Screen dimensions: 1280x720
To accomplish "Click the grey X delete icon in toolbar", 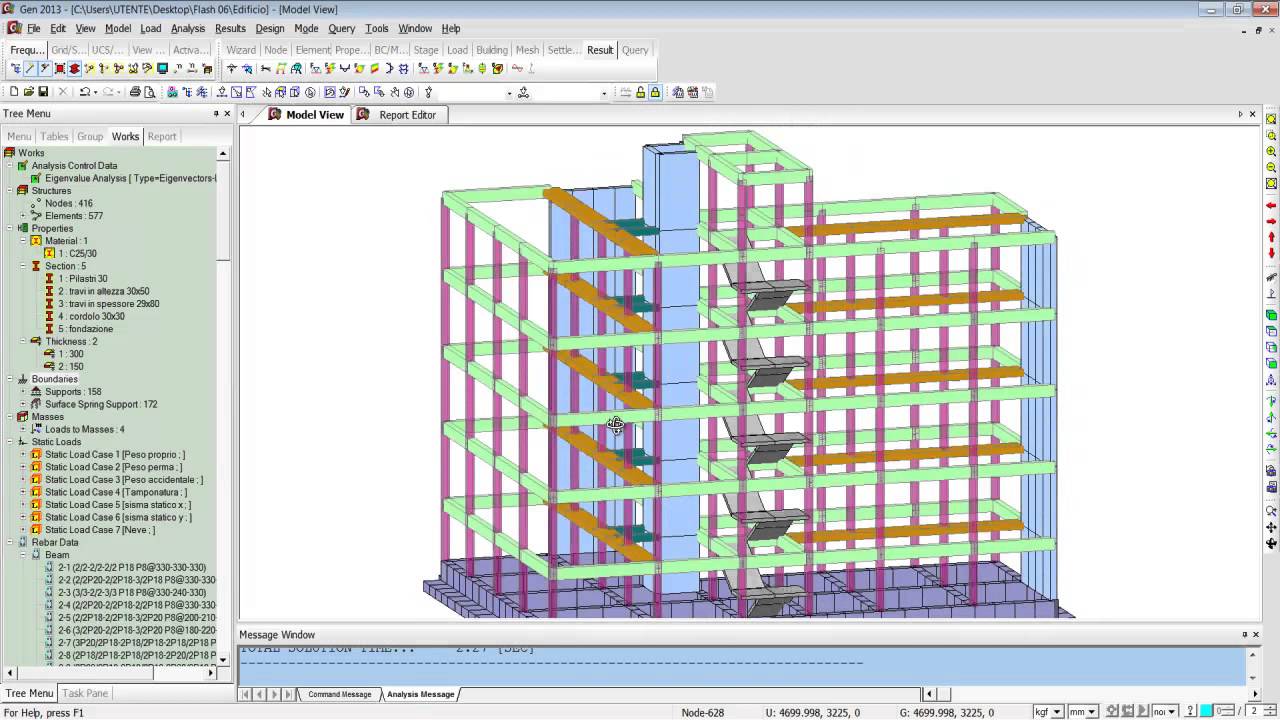I will [x=63, y=92].
